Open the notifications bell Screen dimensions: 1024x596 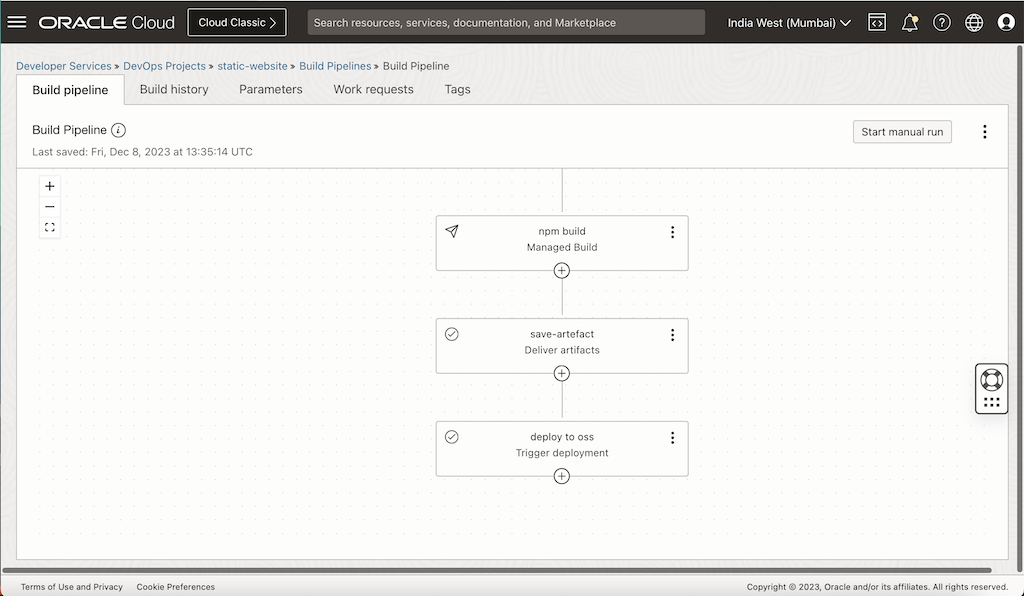910,22
